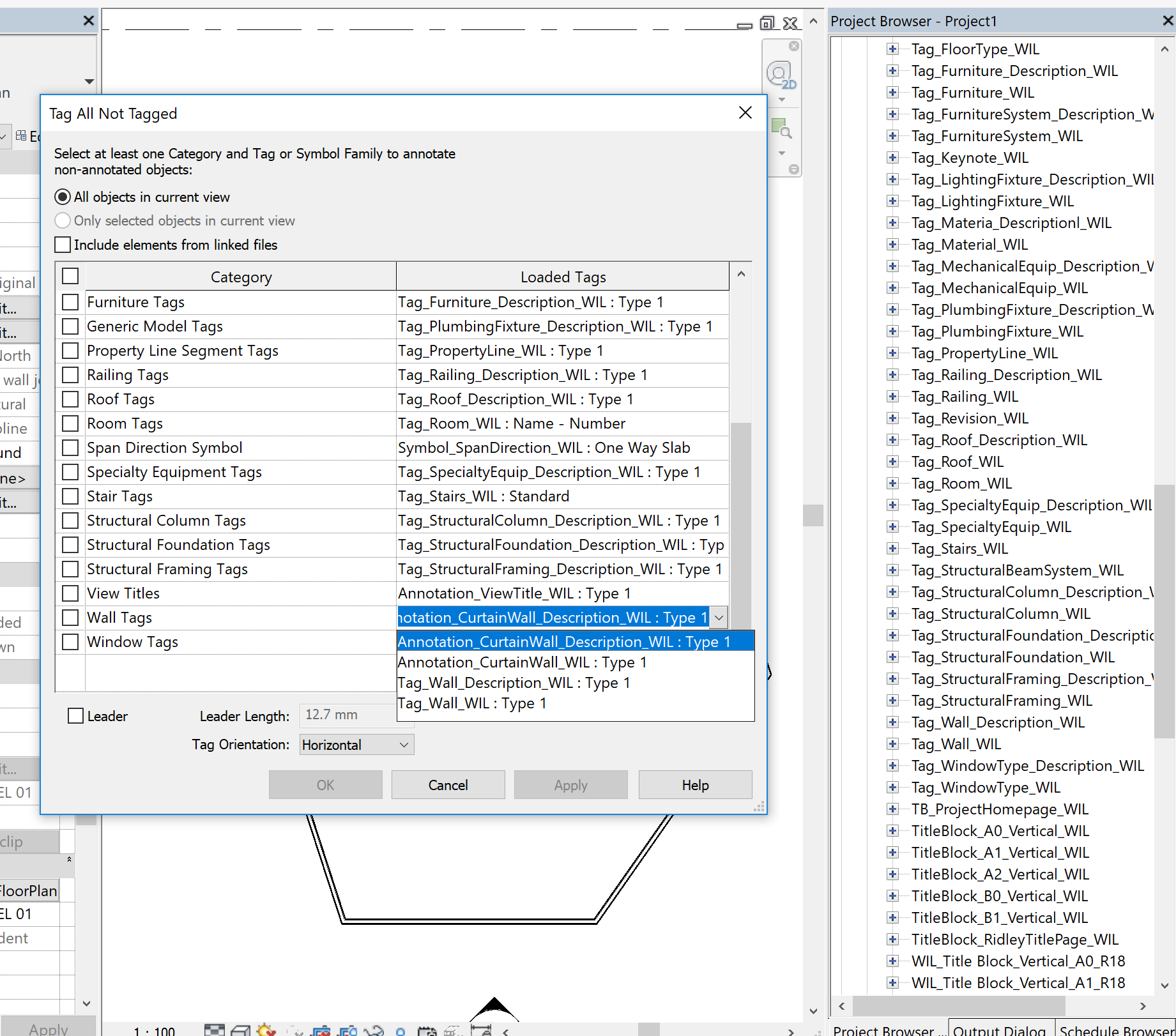
Task: Select TB_ProjectHomepage_WIL in Project Browser
Action: [x=1000, y=809]
